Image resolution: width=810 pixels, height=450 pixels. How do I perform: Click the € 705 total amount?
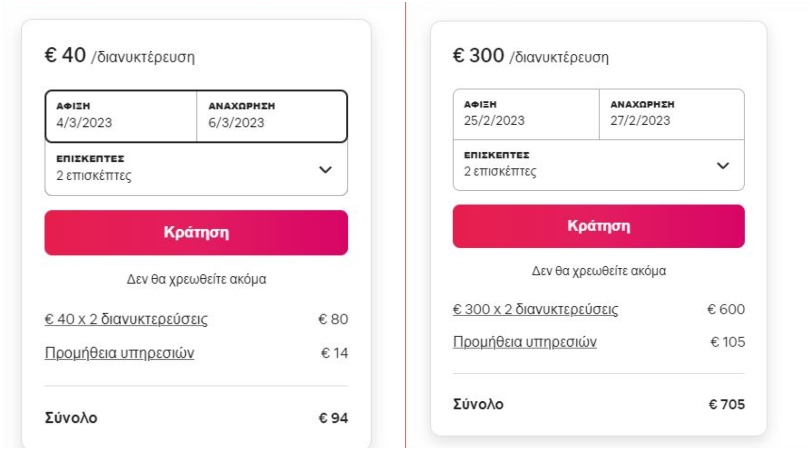(728, 405)
